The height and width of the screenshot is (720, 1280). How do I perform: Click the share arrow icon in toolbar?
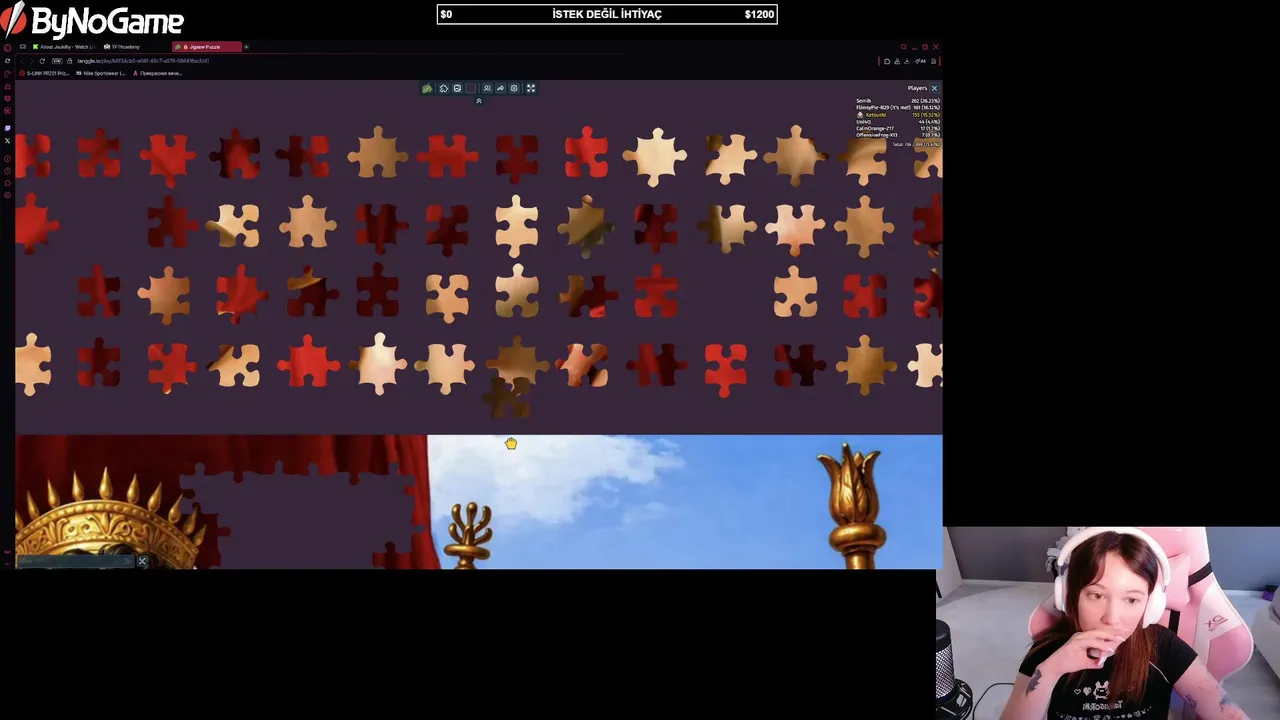coord(500,88)
